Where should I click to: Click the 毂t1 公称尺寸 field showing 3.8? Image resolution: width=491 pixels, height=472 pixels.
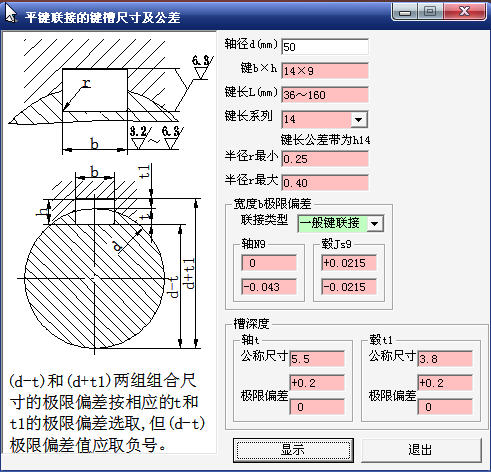point(445,359)
